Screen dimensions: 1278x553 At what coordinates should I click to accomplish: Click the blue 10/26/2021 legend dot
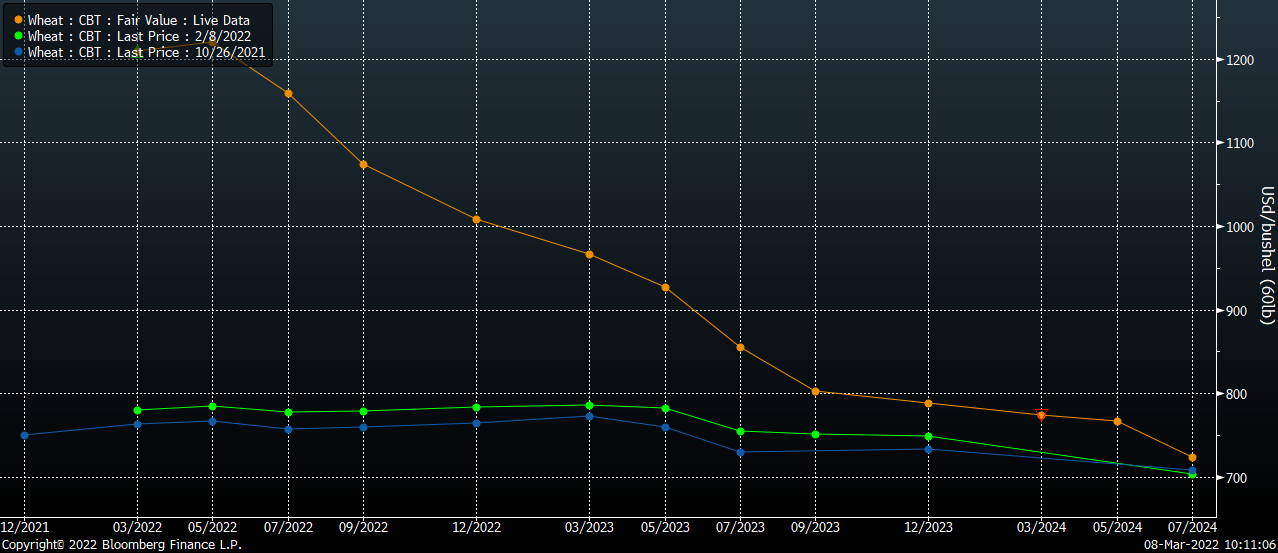pos(18,52)
